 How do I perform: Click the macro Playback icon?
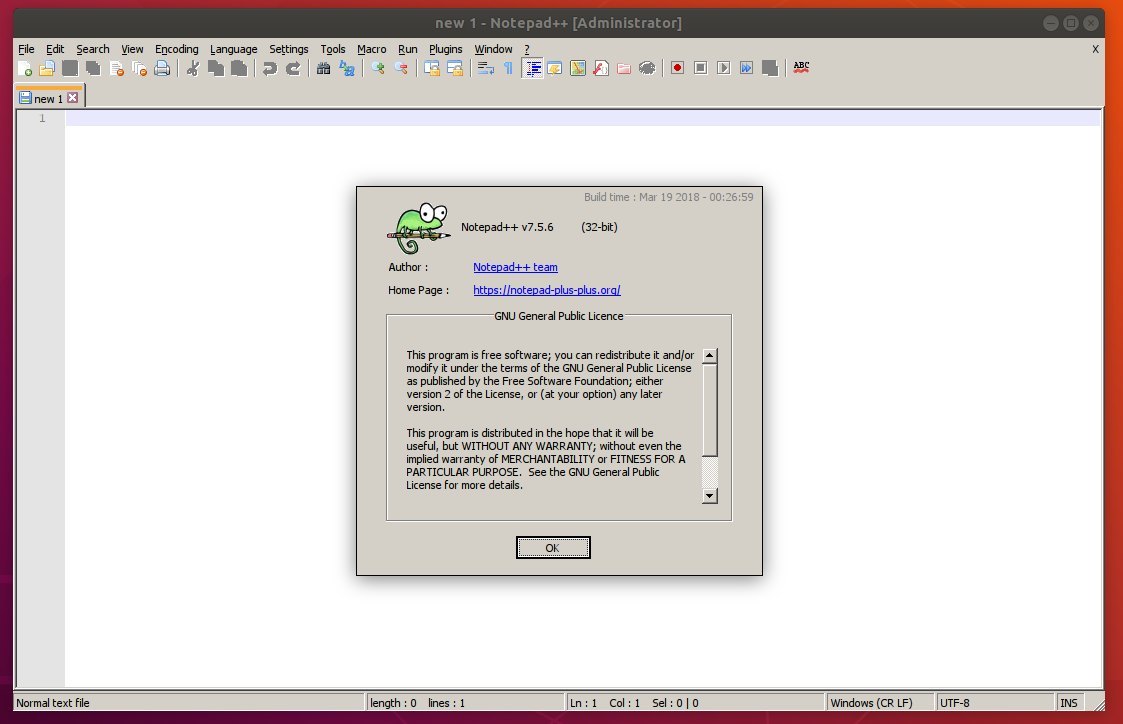[723, 68]
